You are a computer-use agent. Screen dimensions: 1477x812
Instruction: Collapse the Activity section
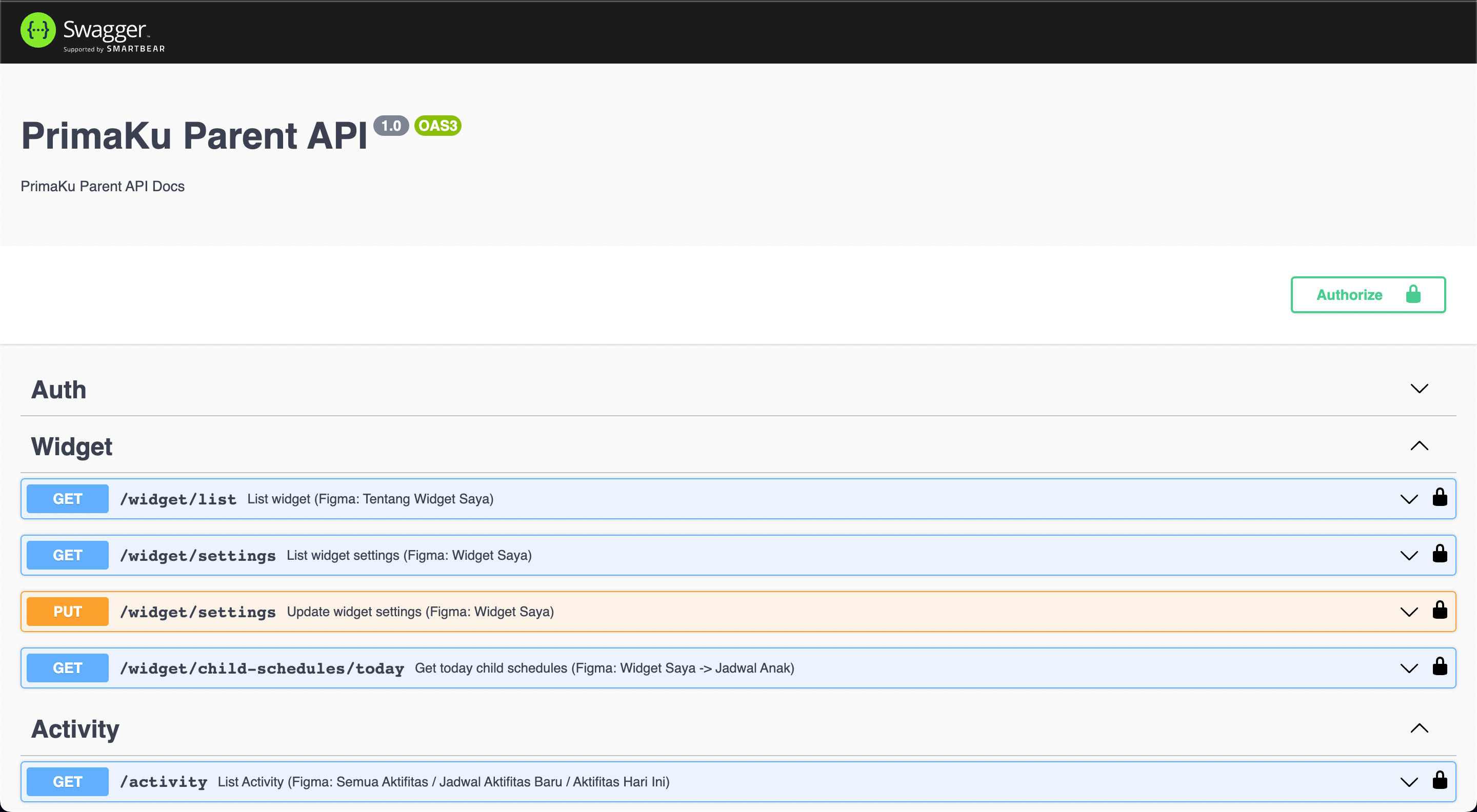1419,728
